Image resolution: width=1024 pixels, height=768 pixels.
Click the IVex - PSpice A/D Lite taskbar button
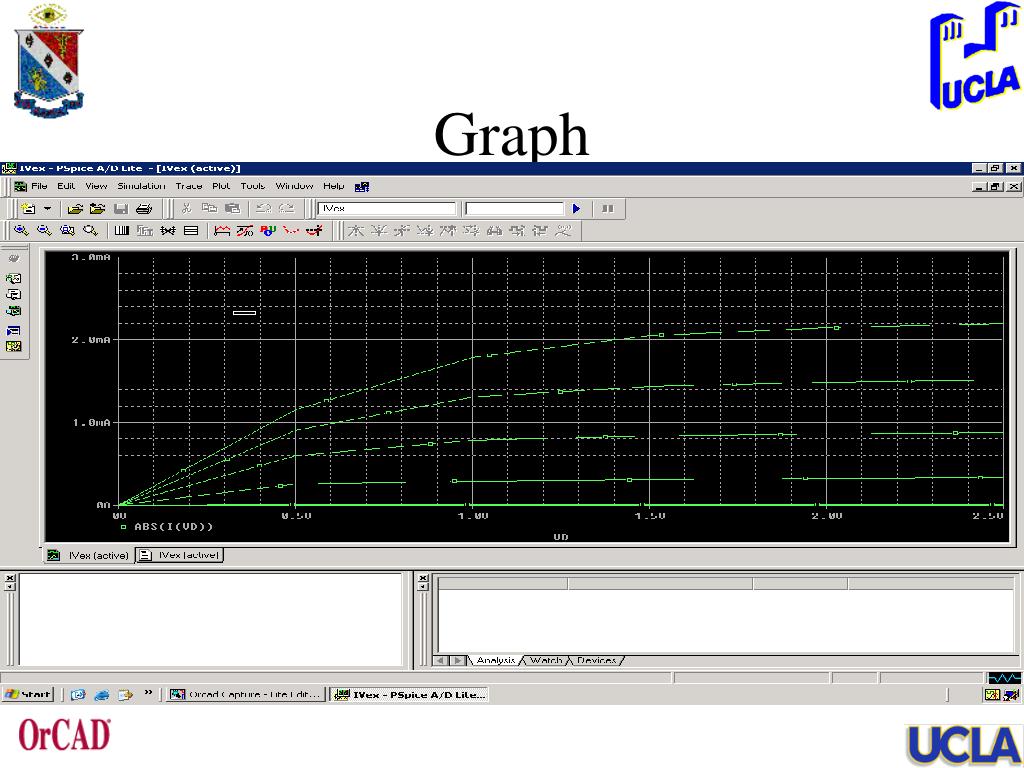(409, 694)
